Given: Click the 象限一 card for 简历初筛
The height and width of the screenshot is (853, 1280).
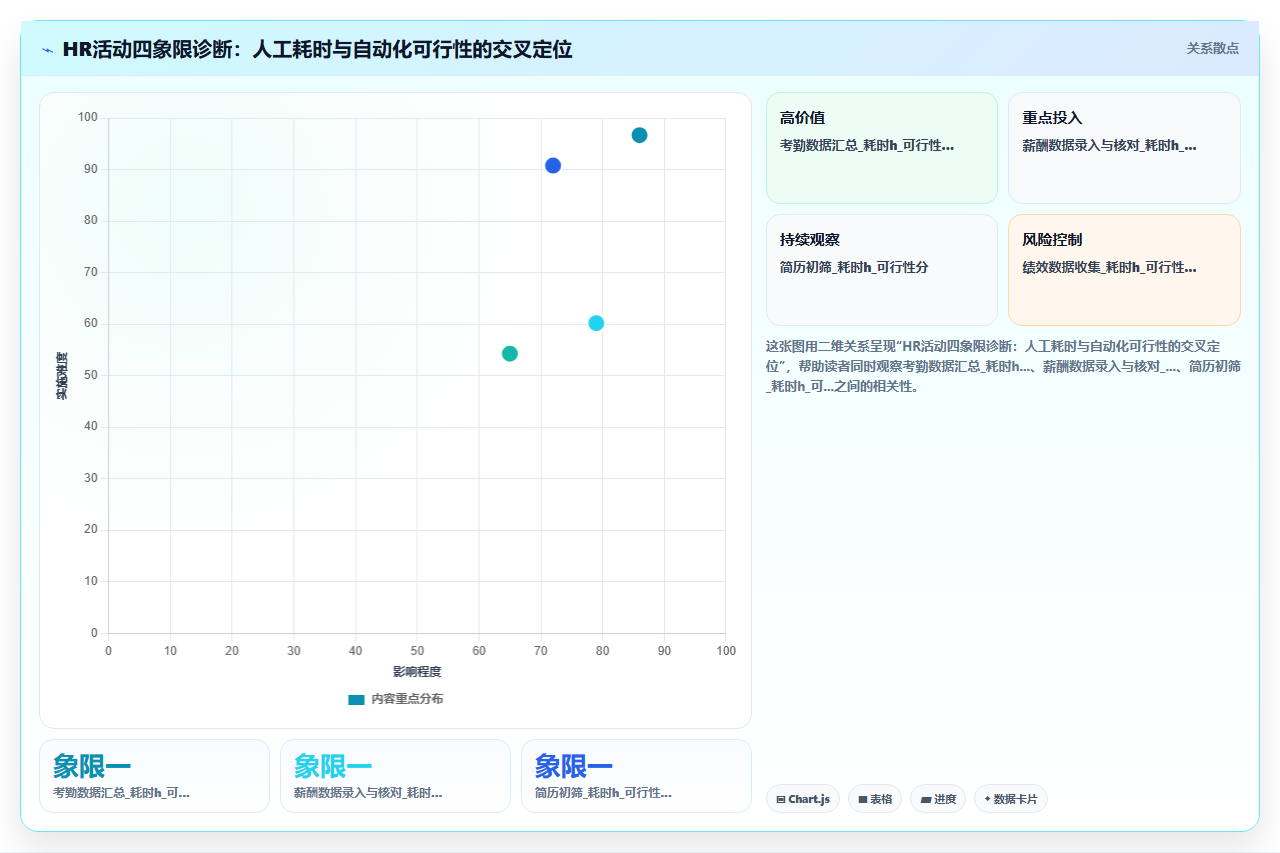Looking at the screenshot, I should point(636,776).
